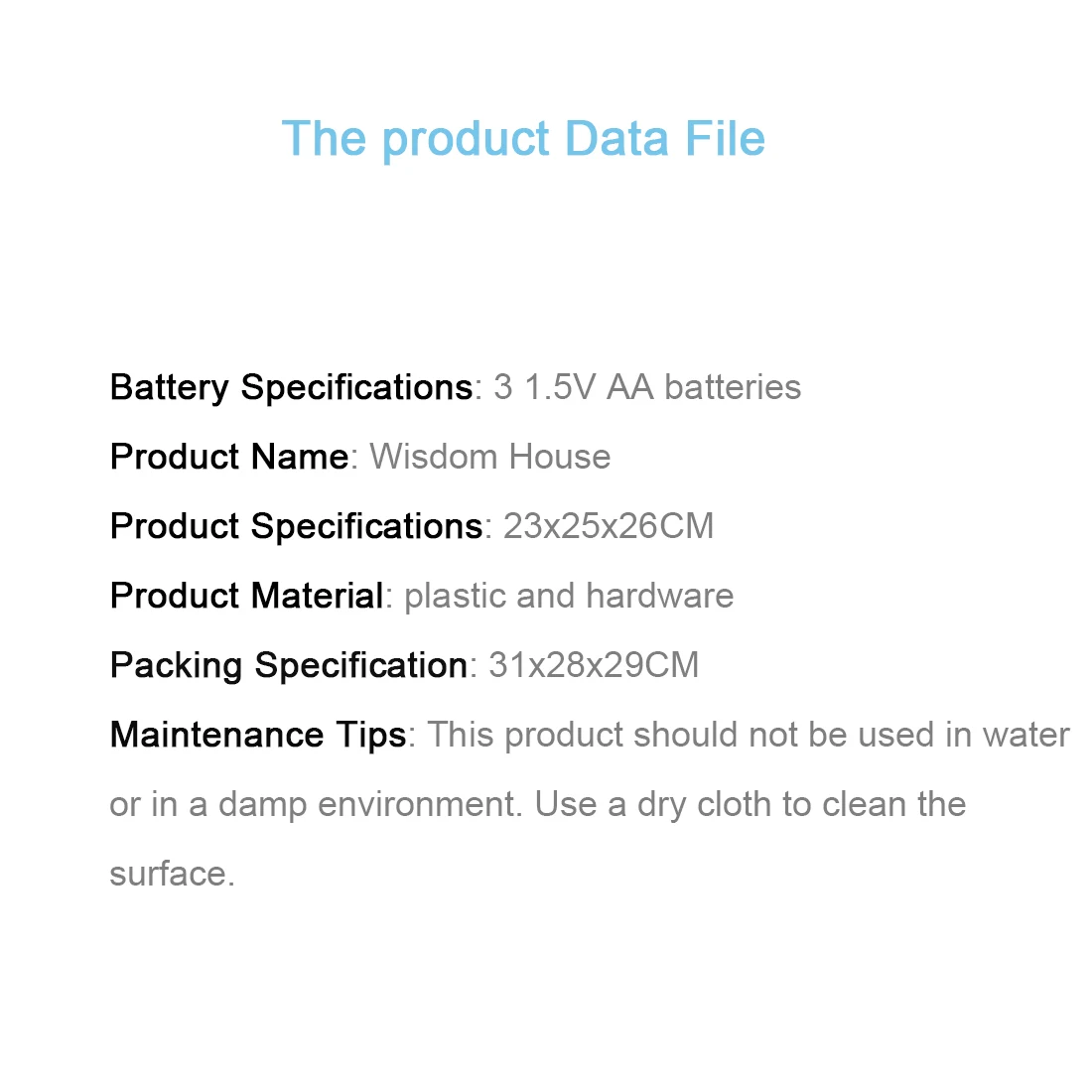Click the "Product Material" label

246,596
